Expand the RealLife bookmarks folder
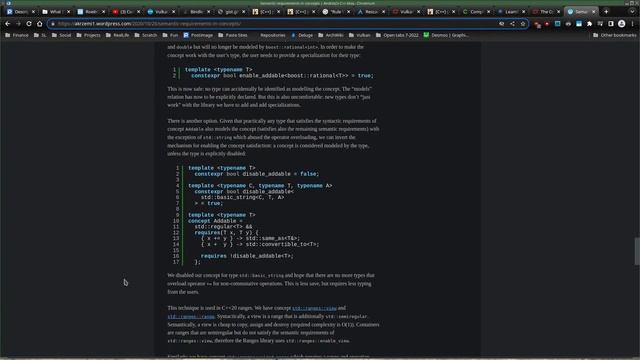The width and height of the screenshot is (640, 360). click(117, 36)
